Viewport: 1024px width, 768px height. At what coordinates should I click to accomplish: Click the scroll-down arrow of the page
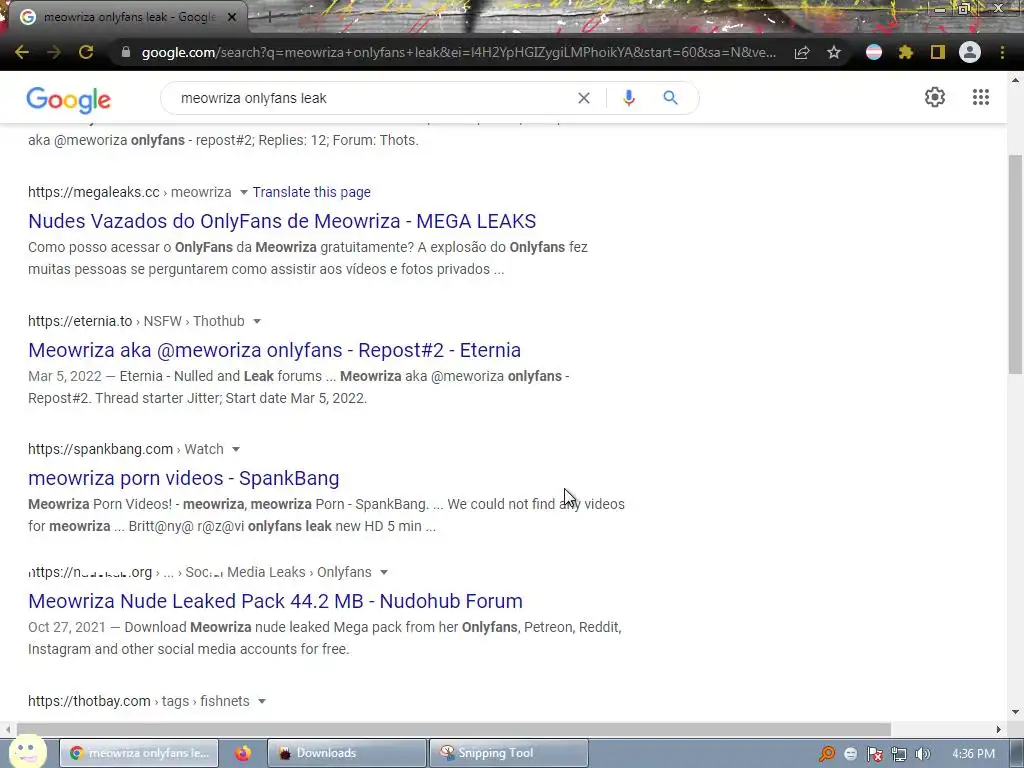point(1016,712)
